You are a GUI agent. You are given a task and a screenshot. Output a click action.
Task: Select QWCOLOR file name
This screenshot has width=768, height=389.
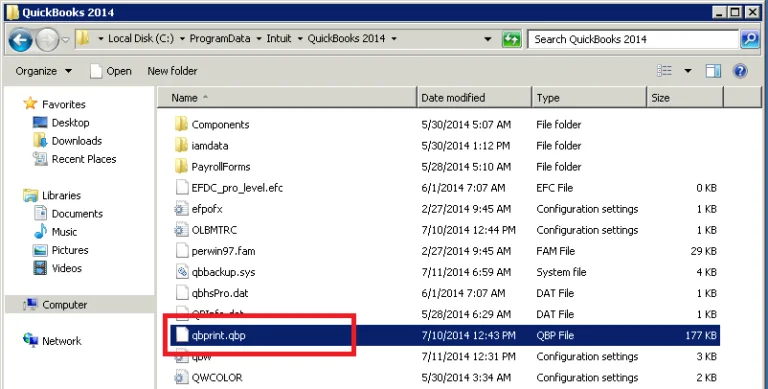coord(217,377)
